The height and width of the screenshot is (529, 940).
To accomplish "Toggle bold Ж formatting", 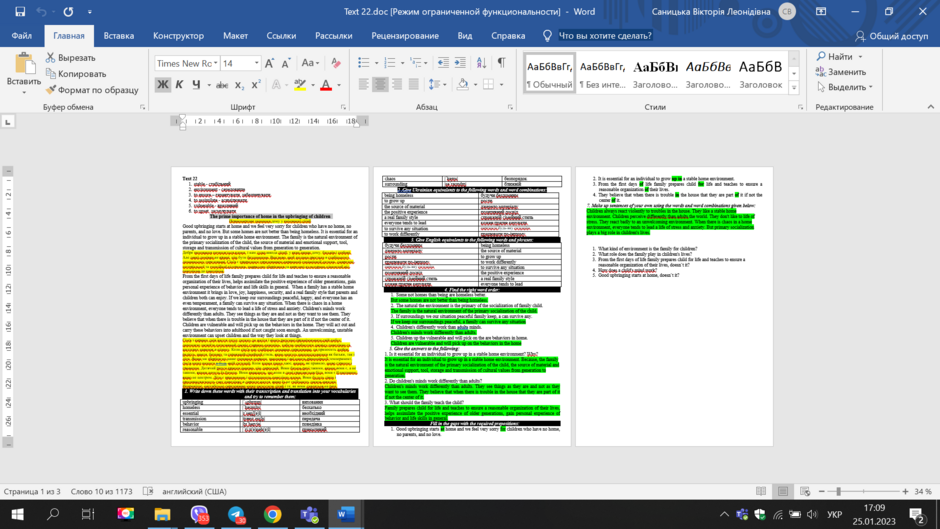I will click(162, 85).
